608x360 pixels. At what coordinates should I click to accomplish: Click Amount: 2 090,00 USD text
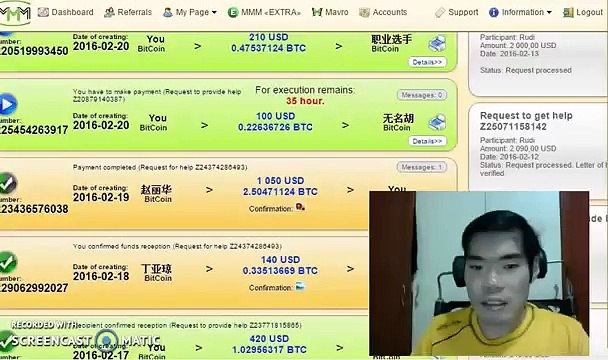[518, 149]
